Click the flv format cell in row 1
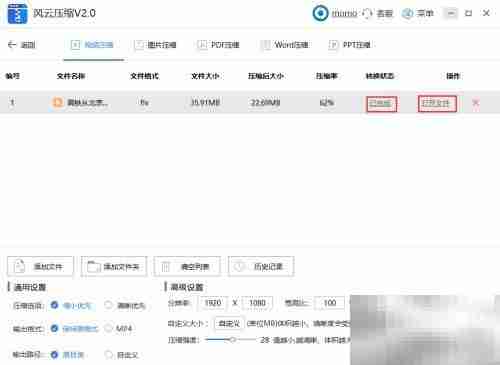The width and height of the screenshot is (500, 365). point(144,102)
